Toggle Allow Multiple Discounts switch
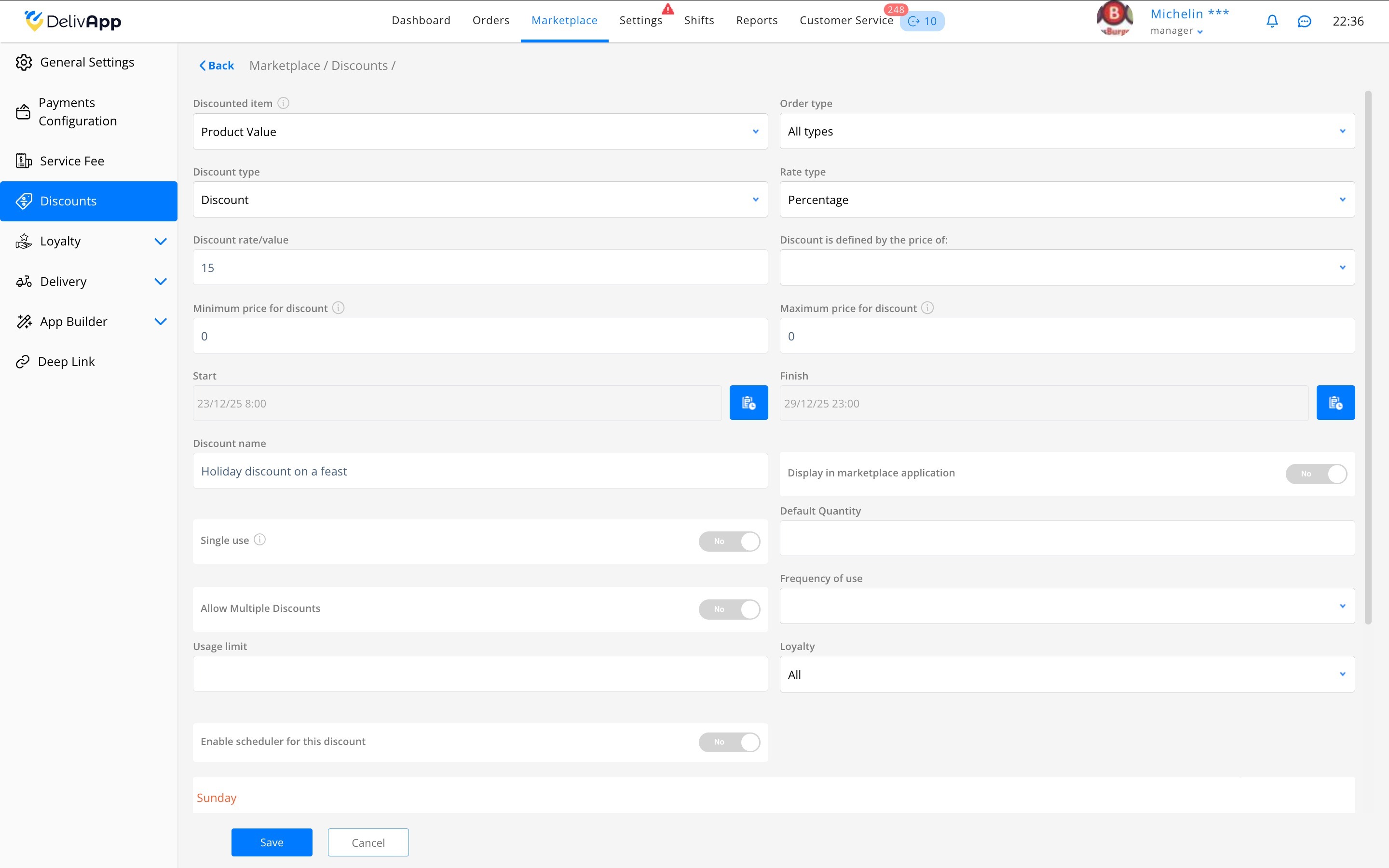1389x868 pixels. [x=729, y=609]
